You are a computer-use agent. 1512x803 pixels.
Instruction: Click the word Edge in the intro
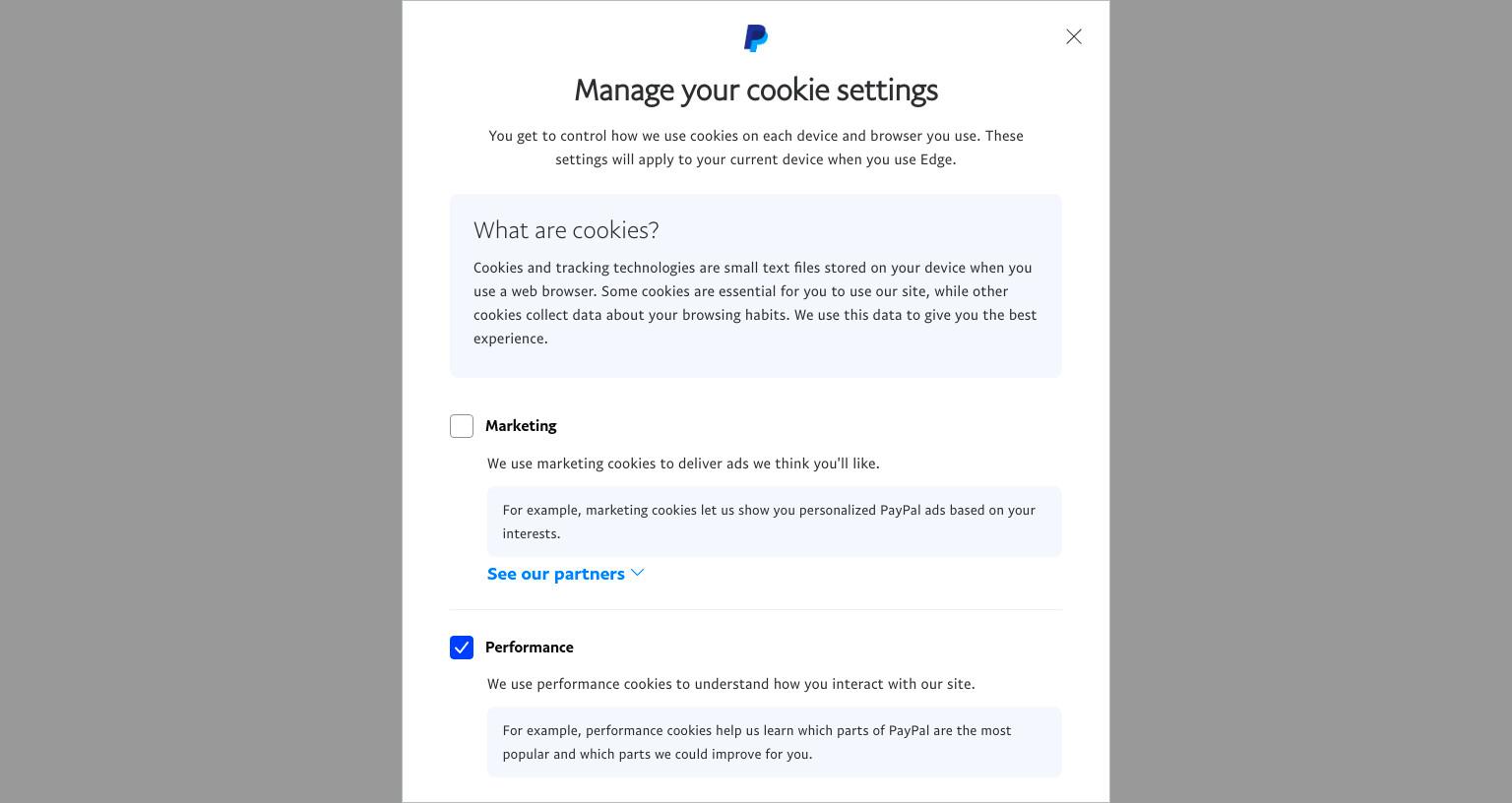click(936, 159)
